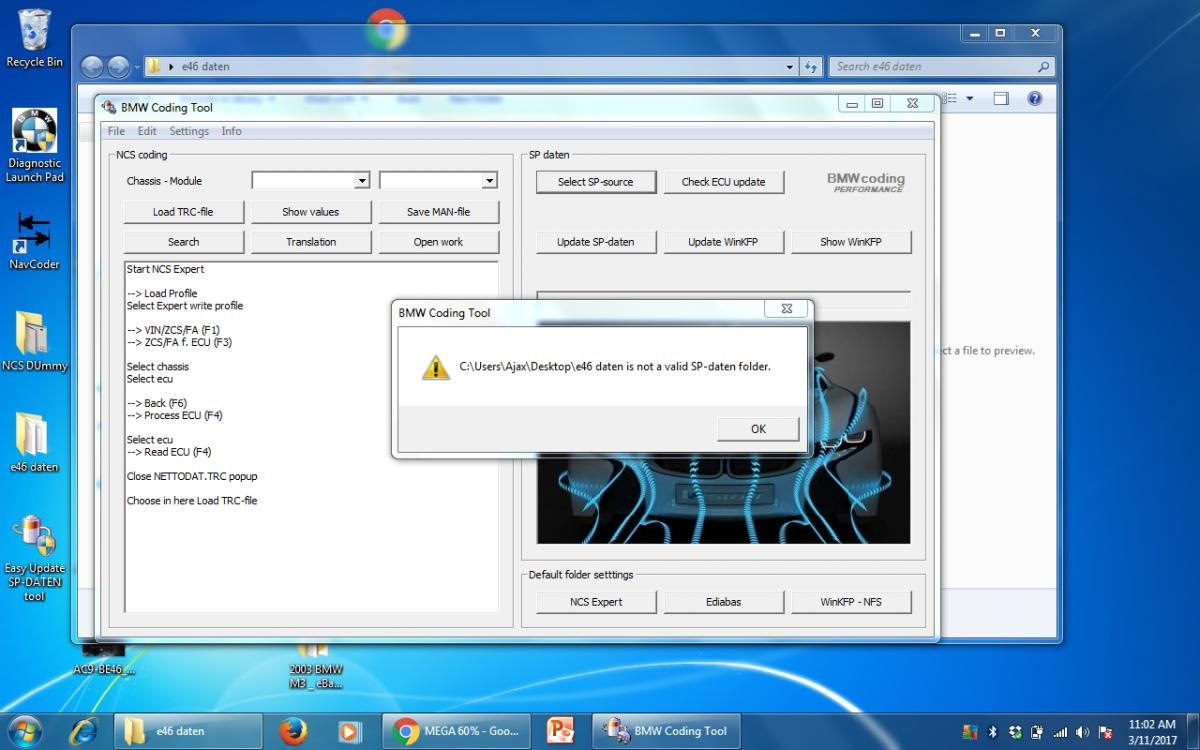
Task: Go forward in the Explorer window
Action: tap(118, 67)
